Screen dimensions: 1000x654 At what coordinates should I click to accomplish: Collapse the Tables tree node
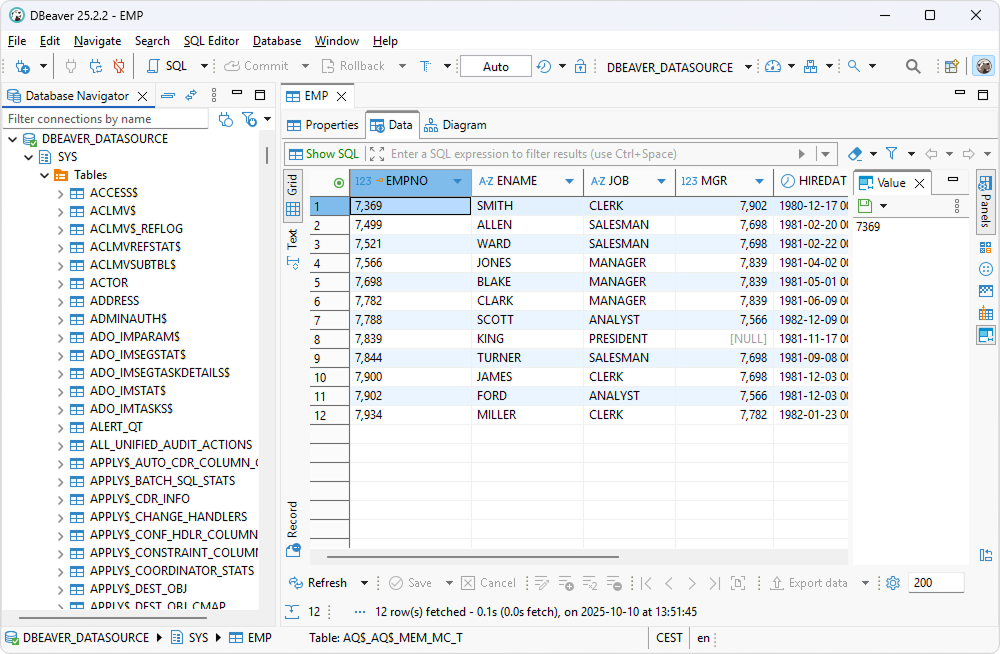click(44, 174)
